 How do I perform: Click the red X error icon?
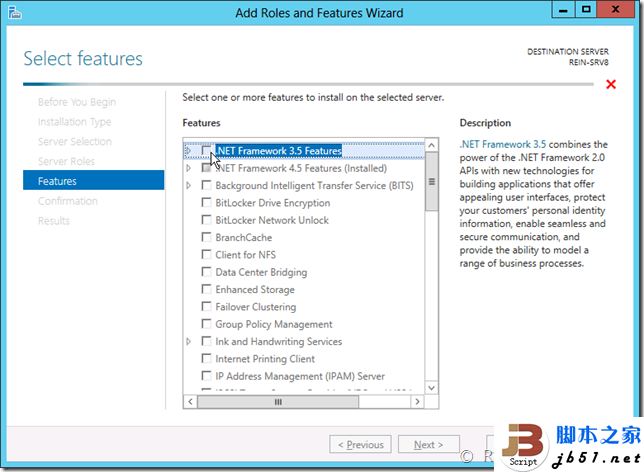point(611,84)
